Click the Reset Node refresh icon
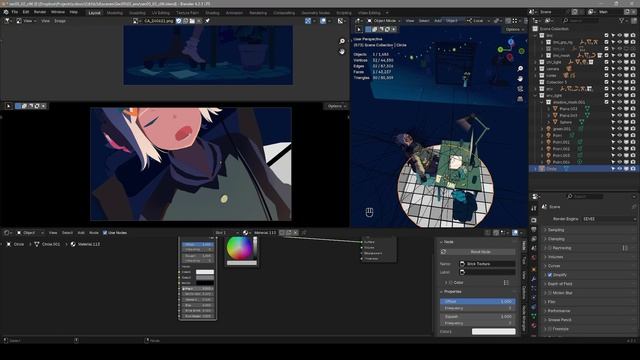Viewport: 640px width, 360px height. [443, 252]
